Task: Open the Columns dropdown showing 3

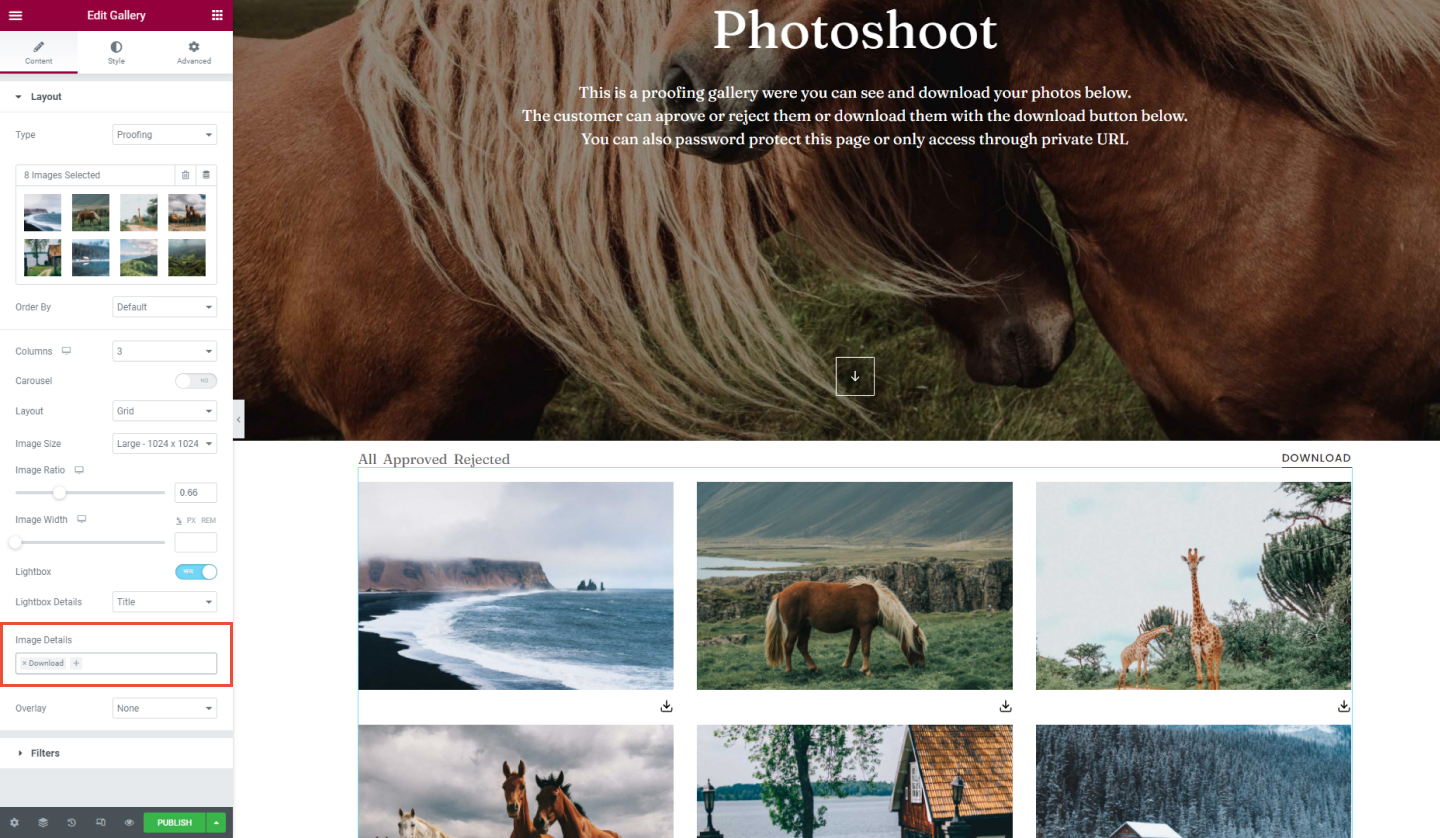Action: pyautogui.click(x=165, y=351)
